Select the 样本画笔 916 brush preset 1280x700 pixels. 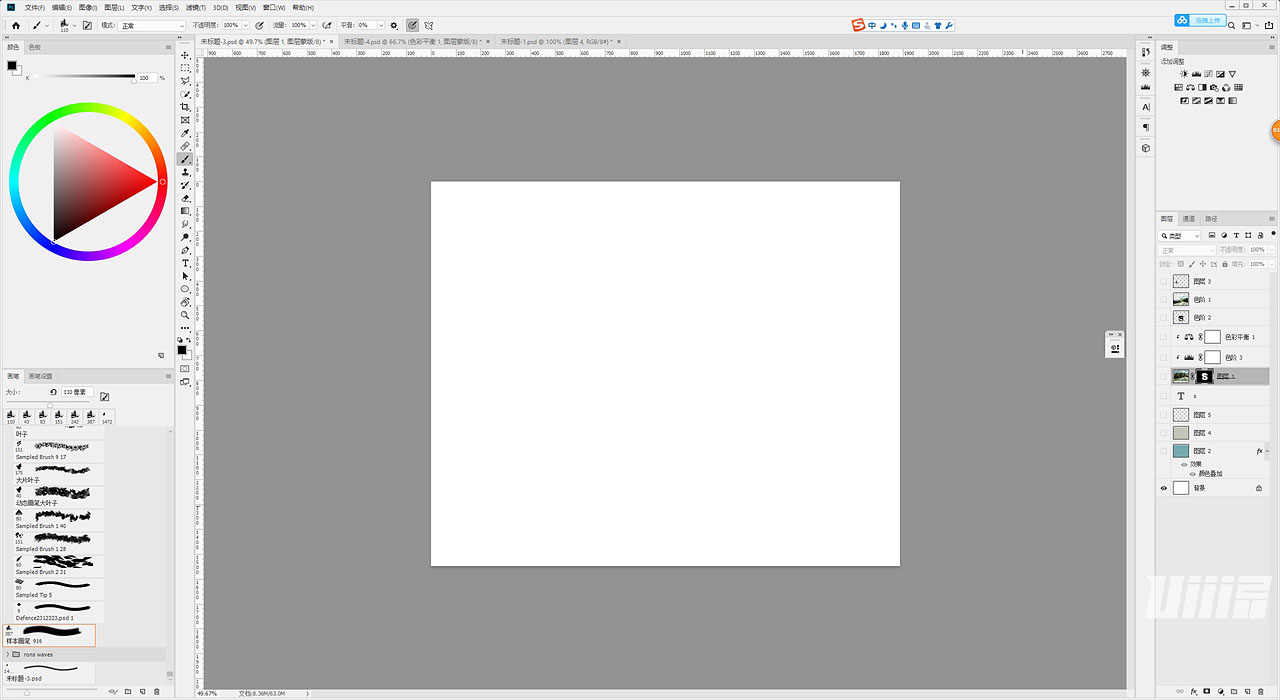point(49,634)
